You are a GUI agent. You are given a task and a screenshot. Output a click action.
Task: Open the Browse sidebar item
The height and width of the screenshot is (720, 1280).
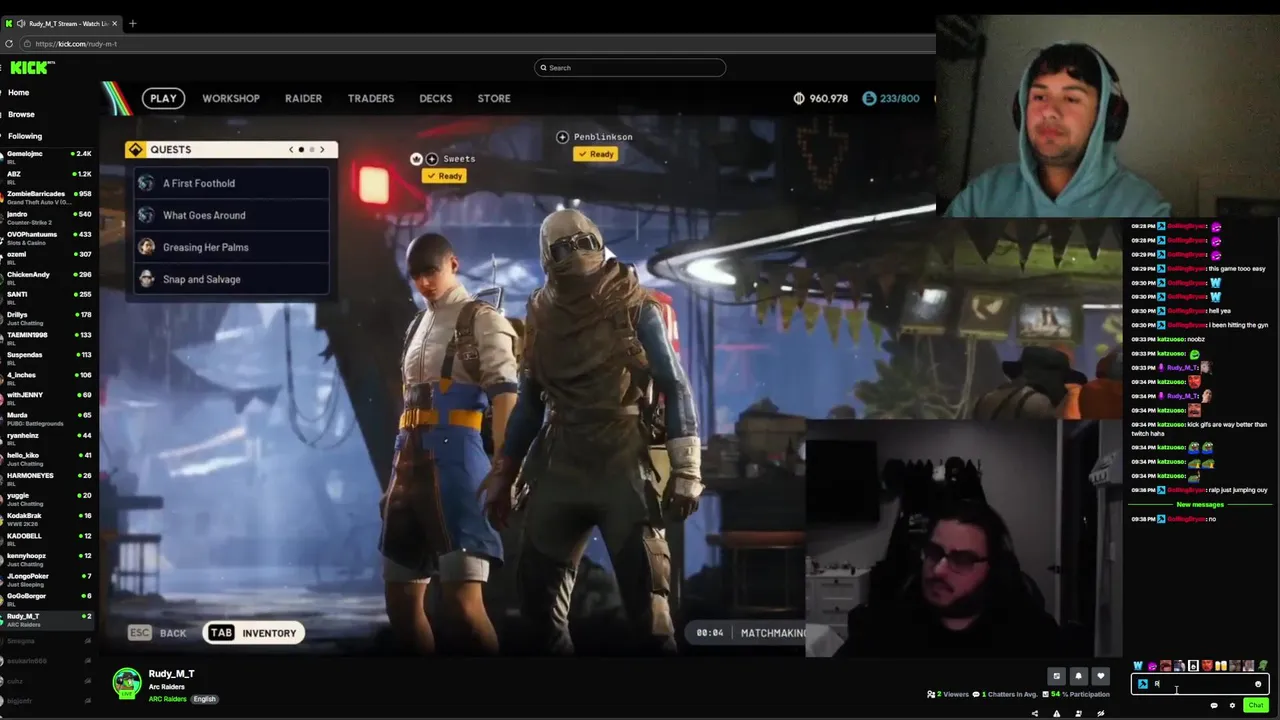[x=21, y=114]
